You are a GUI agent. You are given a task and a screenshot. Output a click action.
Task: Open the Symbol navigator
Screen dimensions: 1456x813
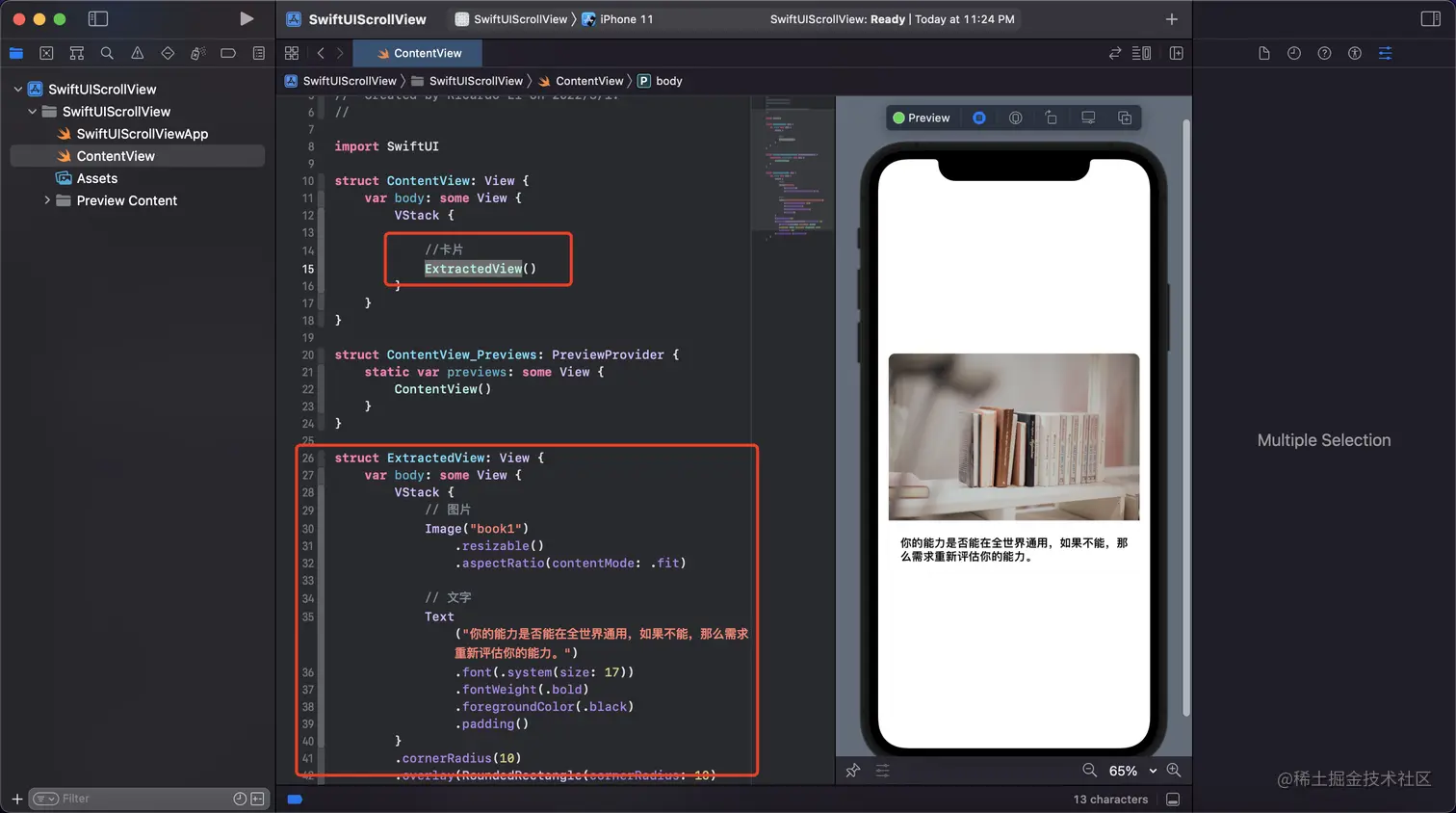point(77,53)
